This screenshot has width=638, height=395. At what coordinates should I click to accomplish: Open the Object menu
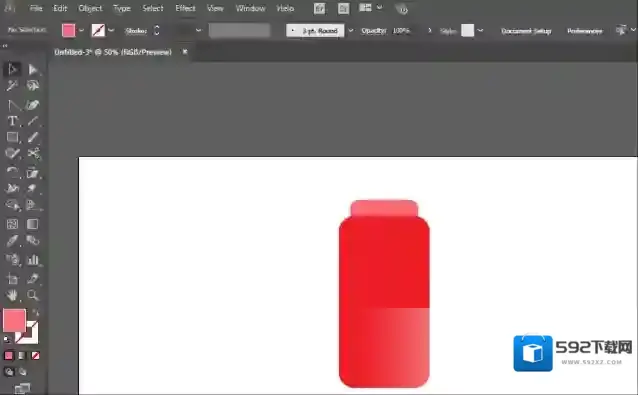pyautogui.click(x=90, y=8)
